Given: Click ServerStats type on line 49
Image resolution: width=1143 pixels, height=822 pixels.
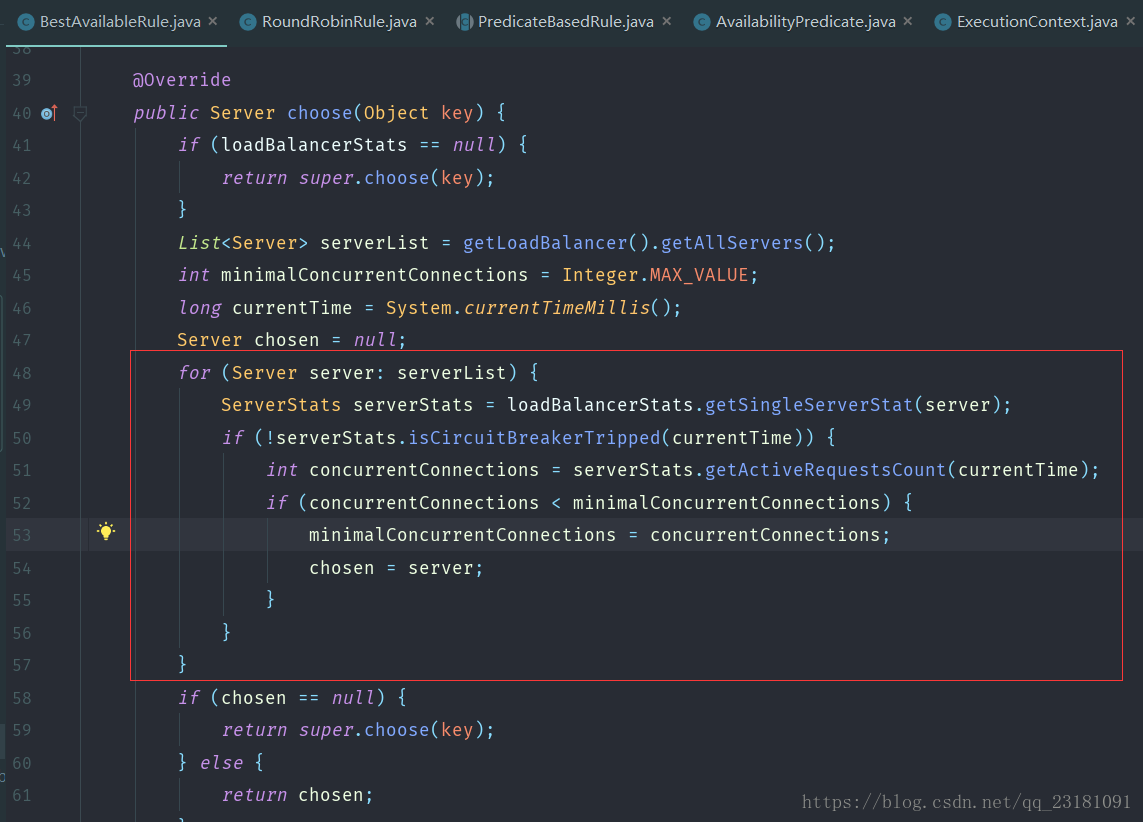Looking at the screenshot, I should coord(281,405).
